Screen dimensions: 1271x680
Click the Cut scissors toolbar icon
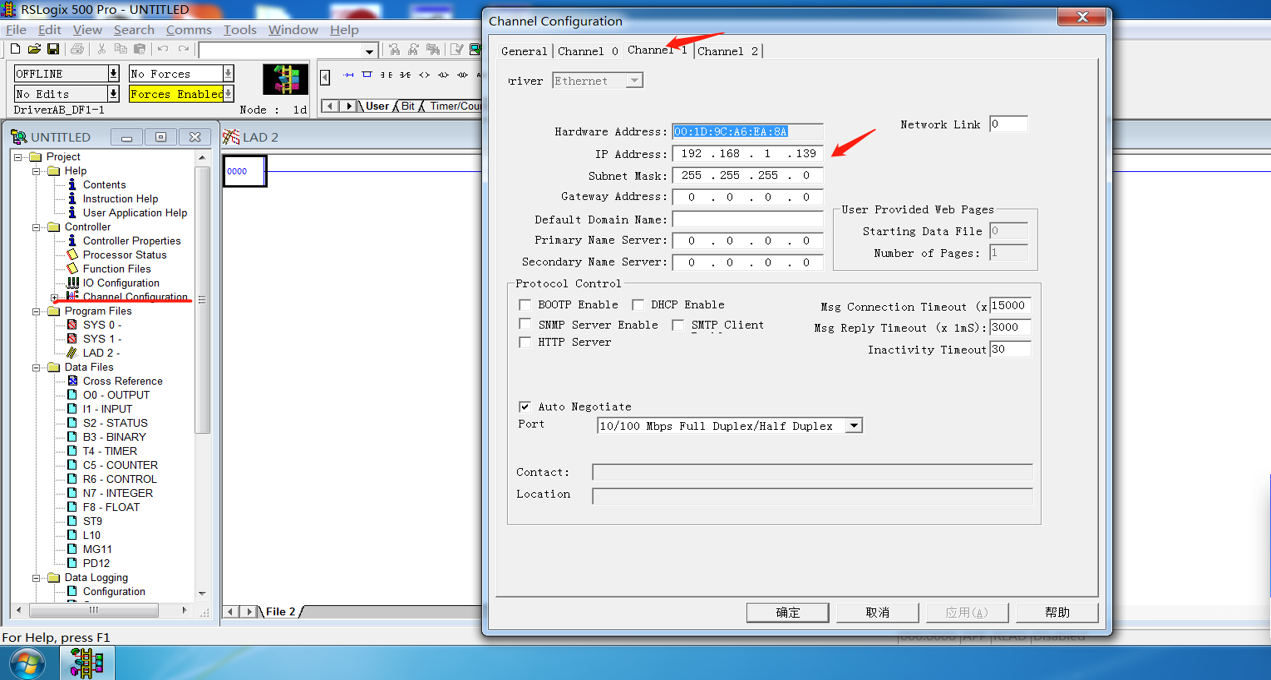point(101,49)
